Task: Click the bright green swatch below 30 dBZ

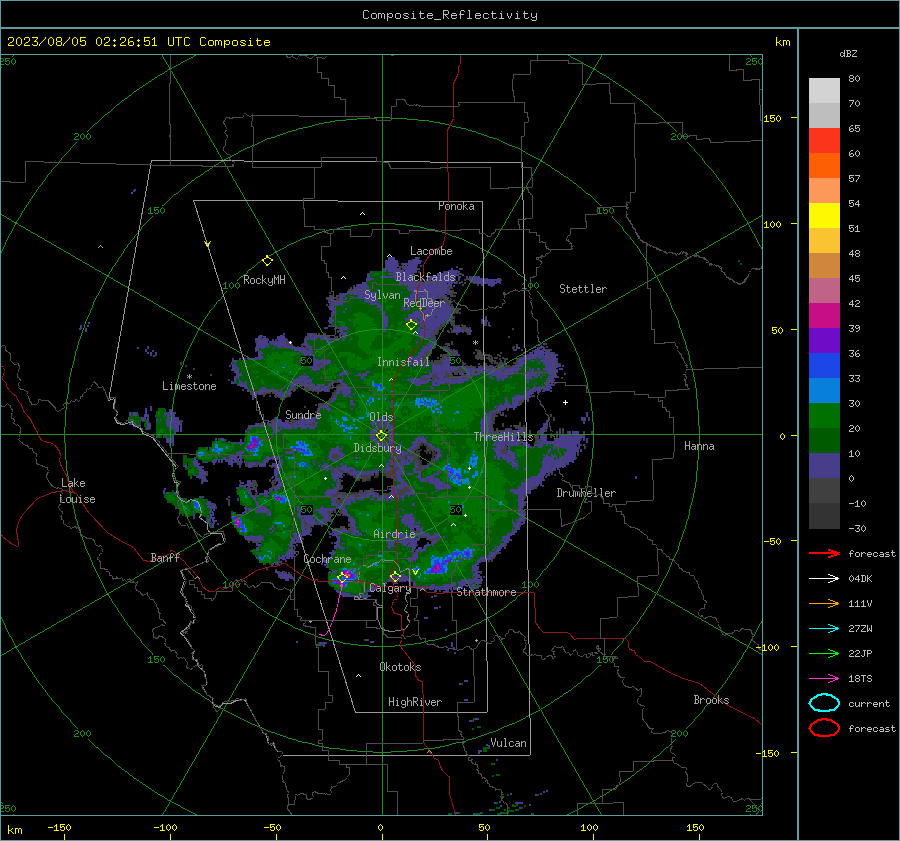Action: (x=824, y=416)
